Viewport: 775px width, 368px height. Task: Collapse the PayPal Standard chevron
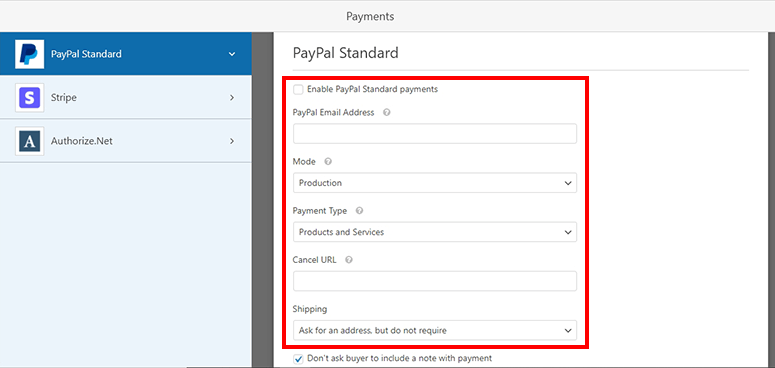tap(232, 54)
